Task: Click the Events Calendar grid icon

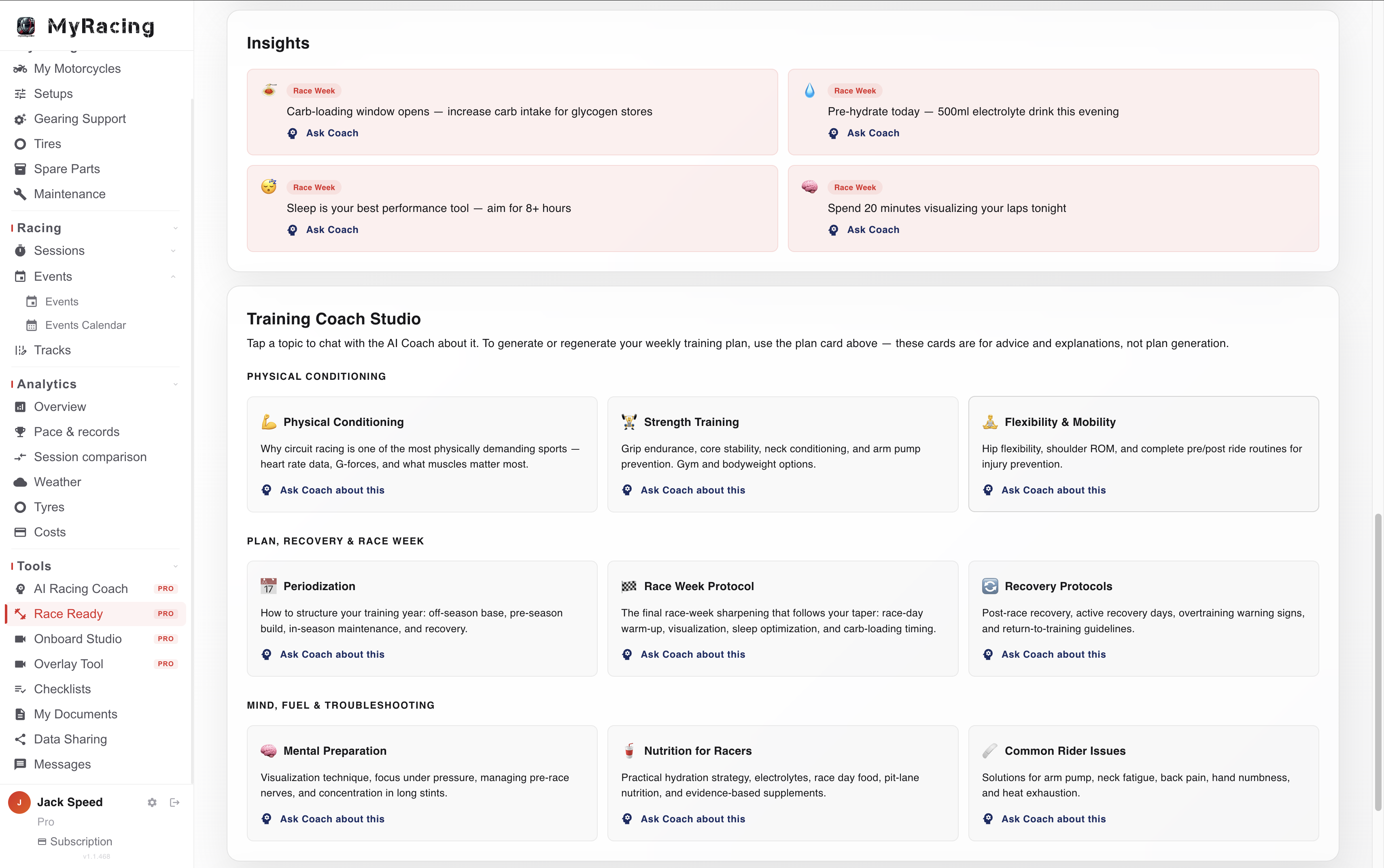Action: point(32,326)
